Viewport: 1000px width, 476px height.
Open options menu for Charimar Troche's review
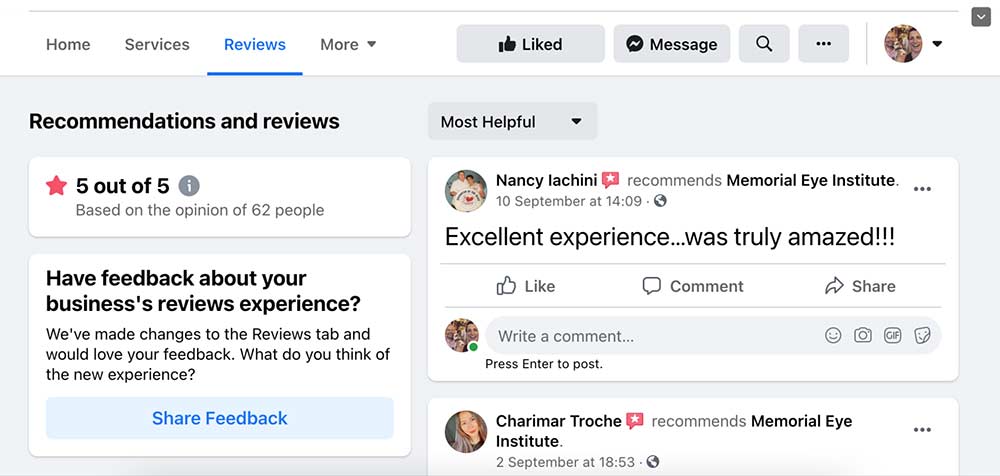point(922,430)
